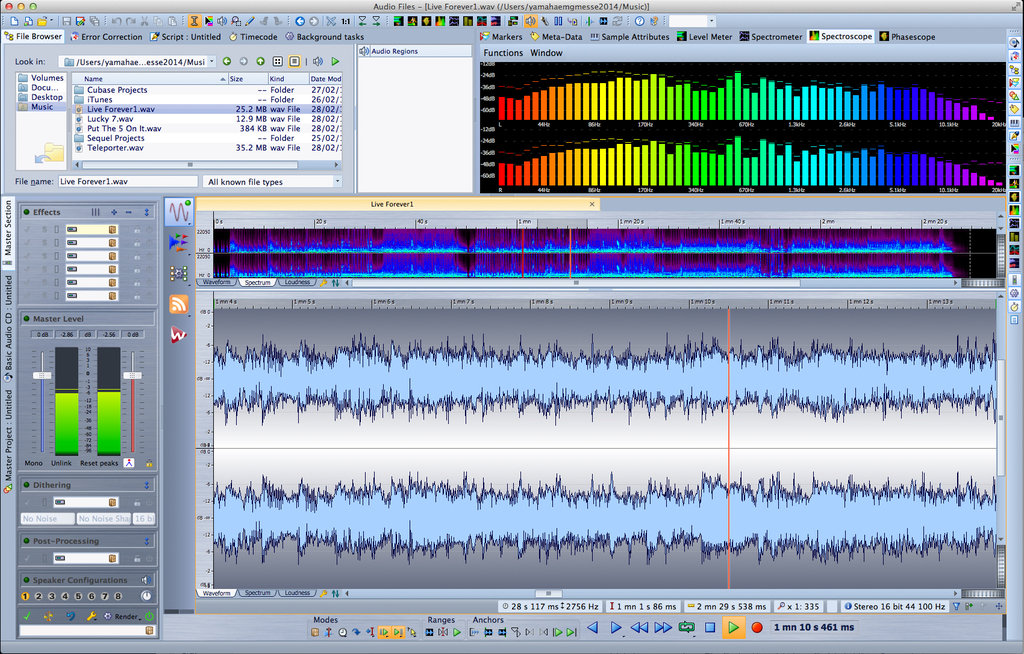Click the Mono button
The width and height of the screenshot is (1024, 654).
pos(33,463)
